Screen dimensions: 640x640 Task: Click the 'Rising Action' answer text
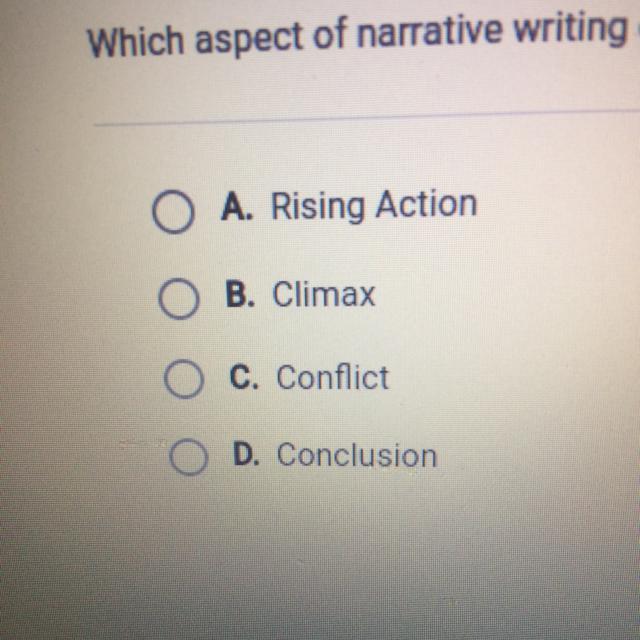374,206
